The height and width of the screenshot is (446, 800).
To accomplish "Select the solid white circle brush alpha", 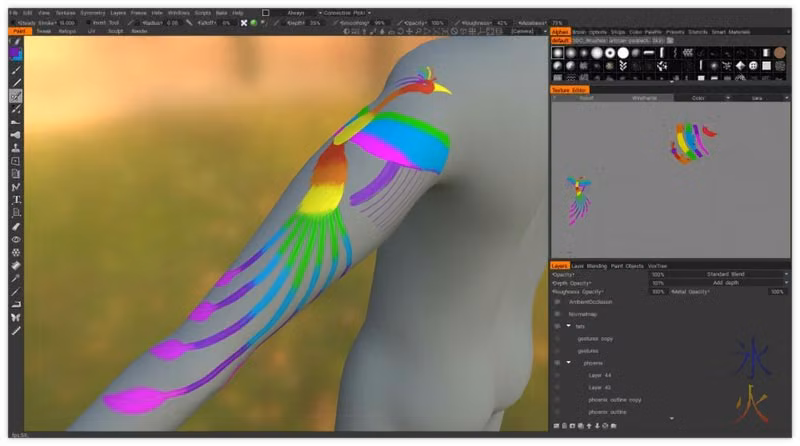I will [623, 53].
